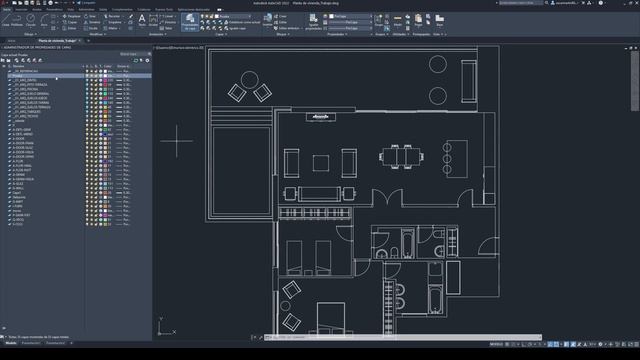Expand the Dibujo panel title
640x360 pixels.
pos(30,34)
